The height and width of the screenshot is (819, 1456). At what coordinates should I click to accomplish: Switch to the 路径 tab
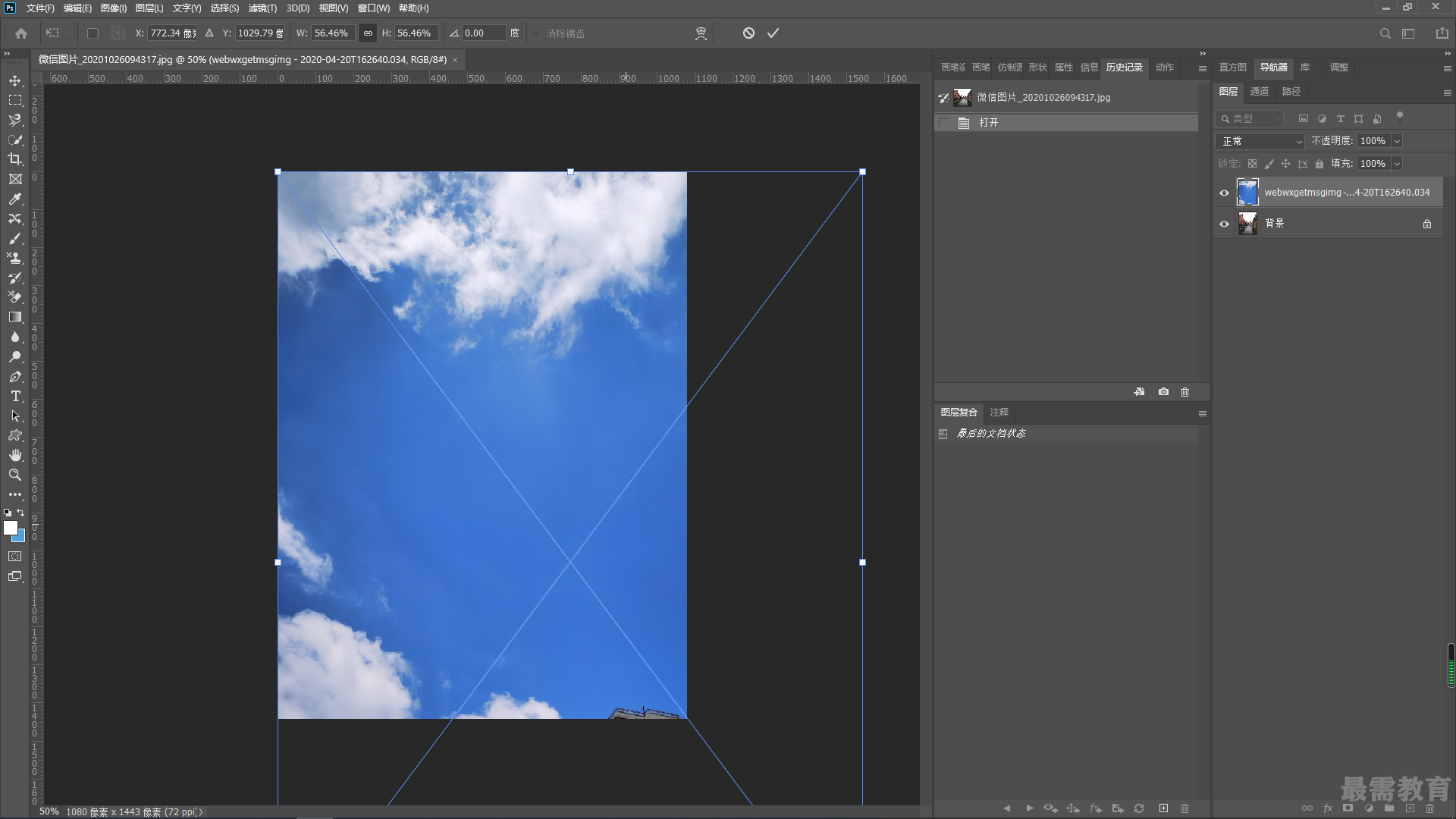click(1291, 92)
